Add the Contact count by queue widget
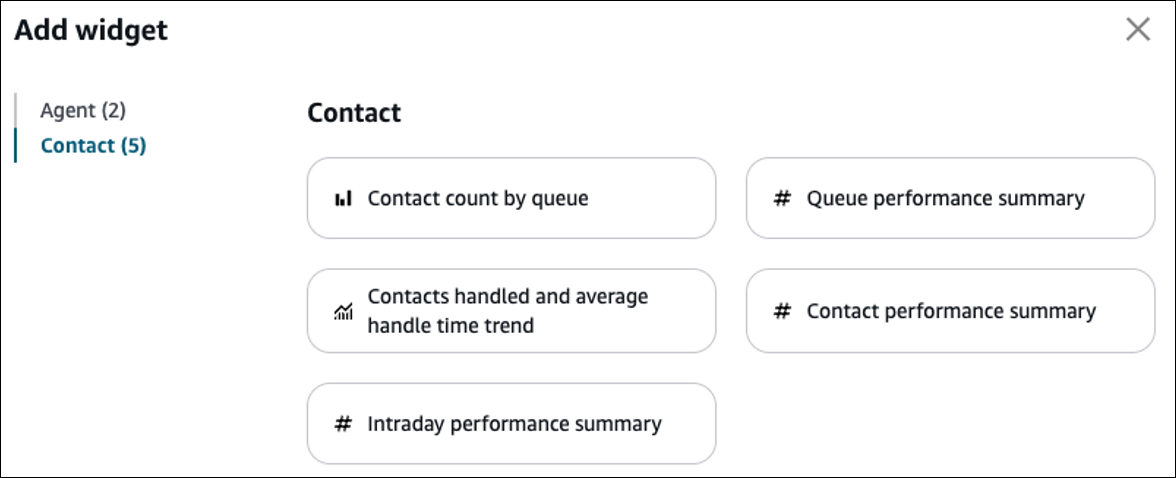This screenshot has width=1176, height=478. [x=511, y=198]
